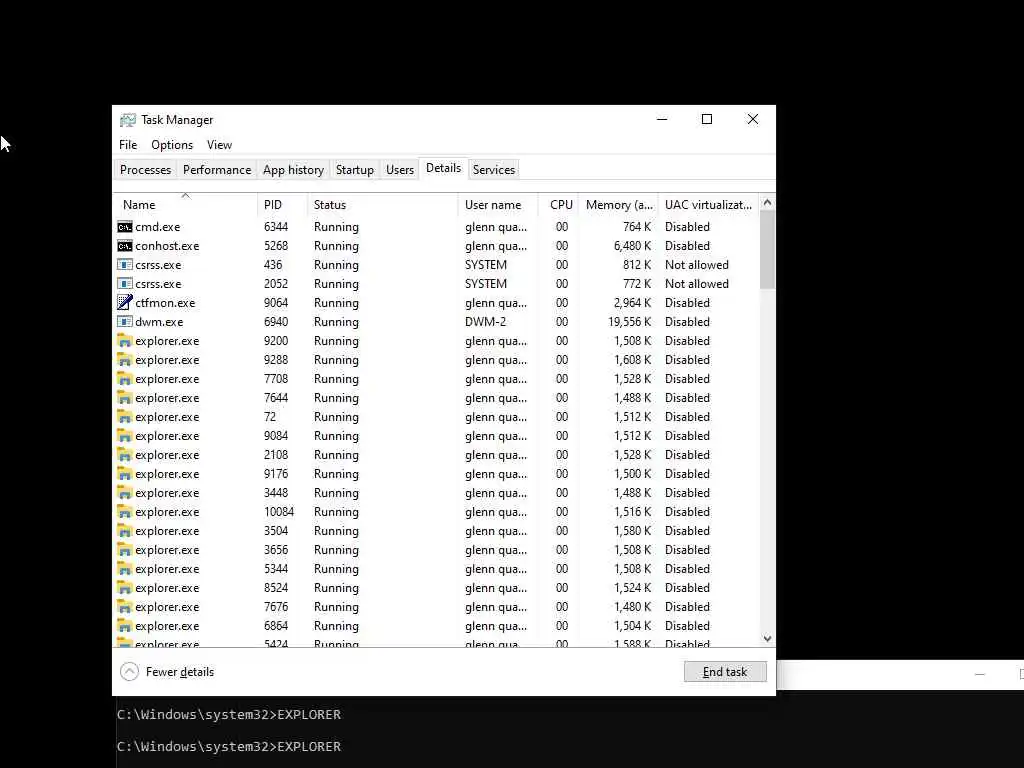Click the dwm.exe process icon

[124, 321]
